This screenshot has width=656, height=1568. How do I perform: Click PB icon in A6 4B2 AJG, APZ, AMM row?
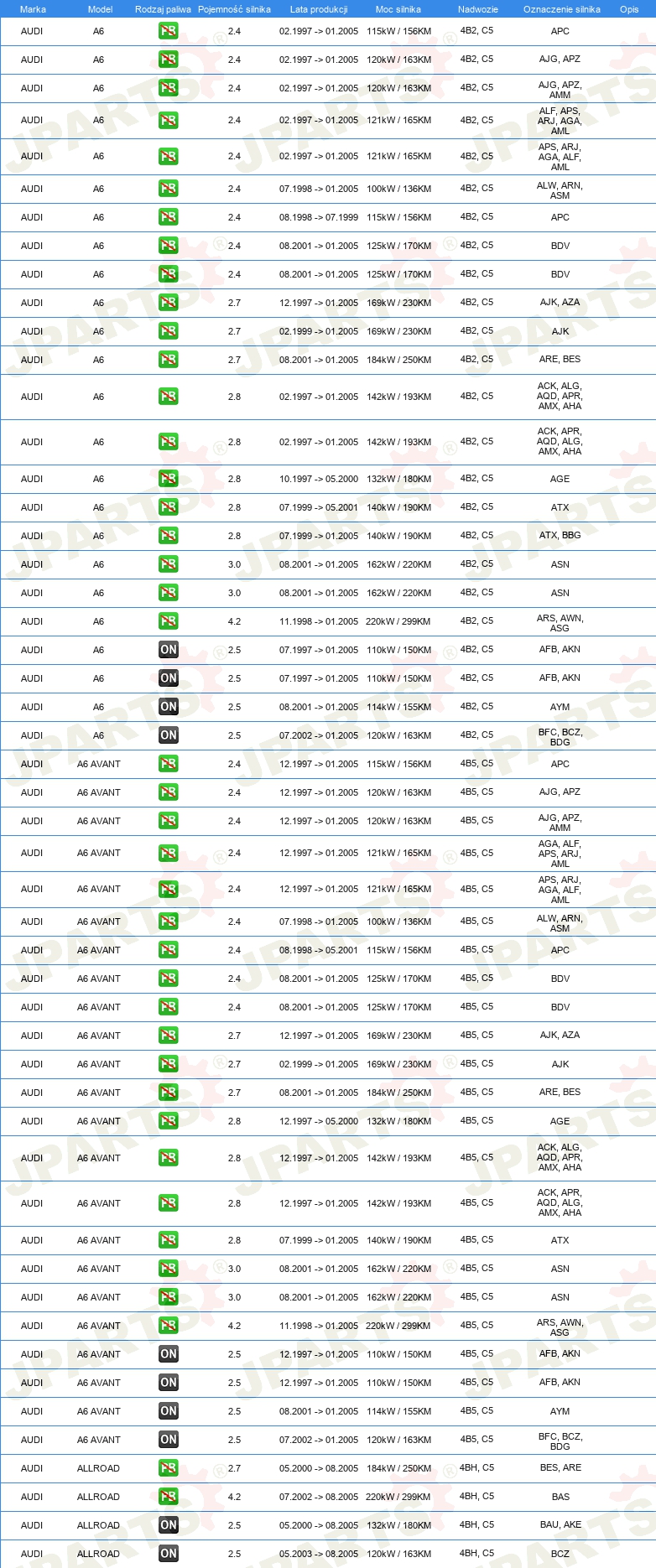pyautogui.click(x=169, y=88)
